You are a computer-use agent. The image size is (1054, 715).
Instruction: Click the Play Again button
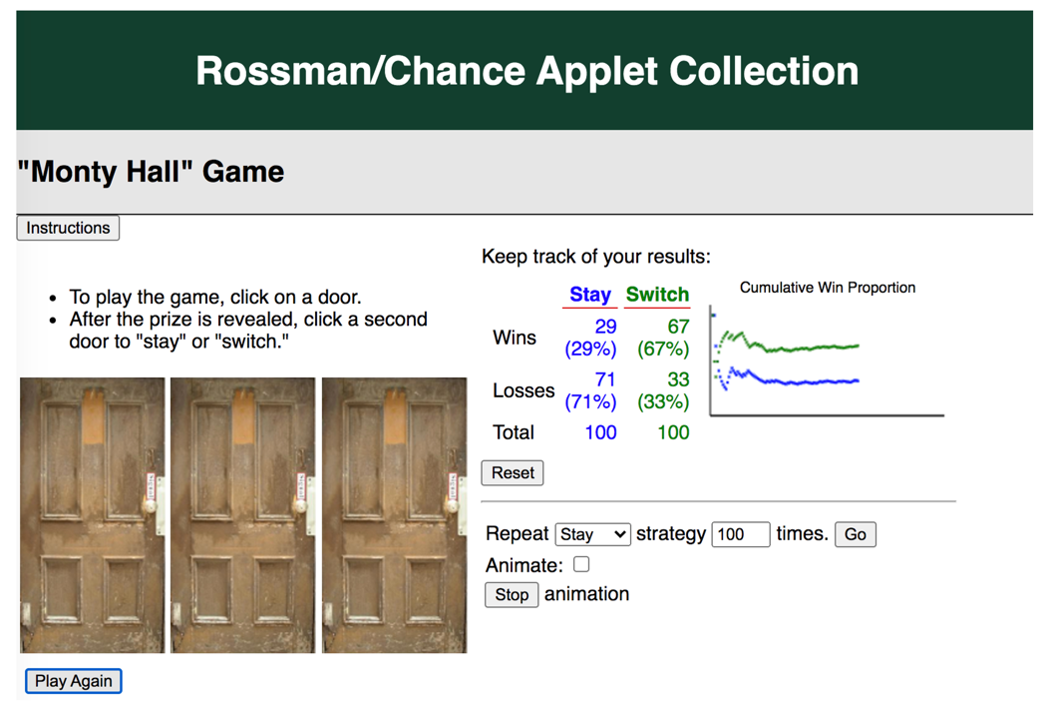click(x=73, y=681)
